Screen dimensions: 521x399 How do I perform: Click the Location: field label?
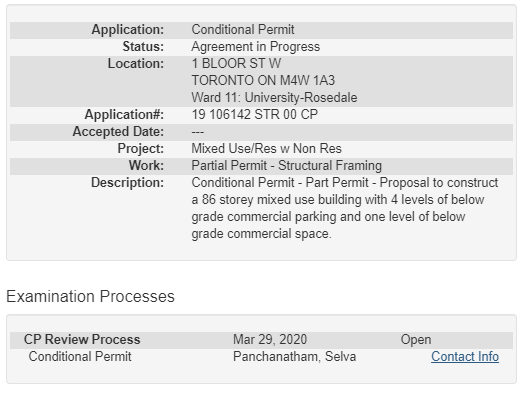tap(136, 63)
